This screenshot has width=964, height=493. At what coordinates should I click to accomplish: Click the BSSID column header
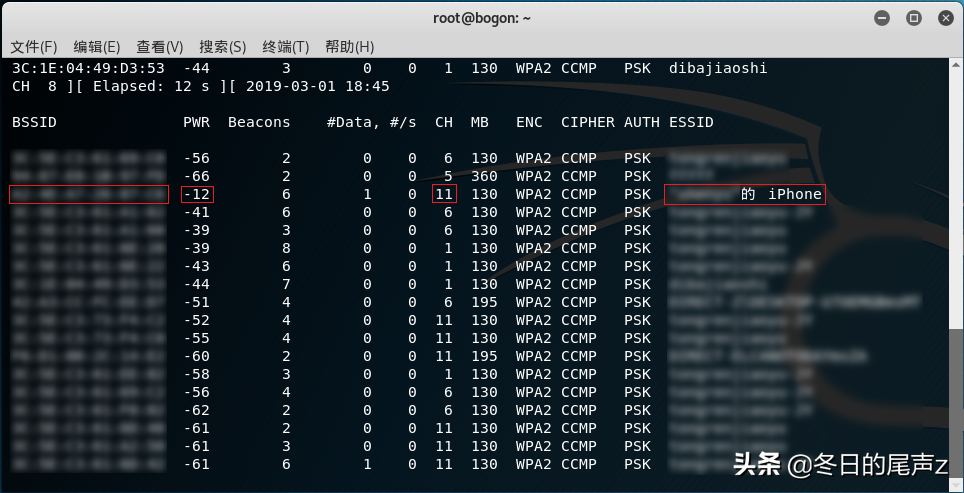34,122
